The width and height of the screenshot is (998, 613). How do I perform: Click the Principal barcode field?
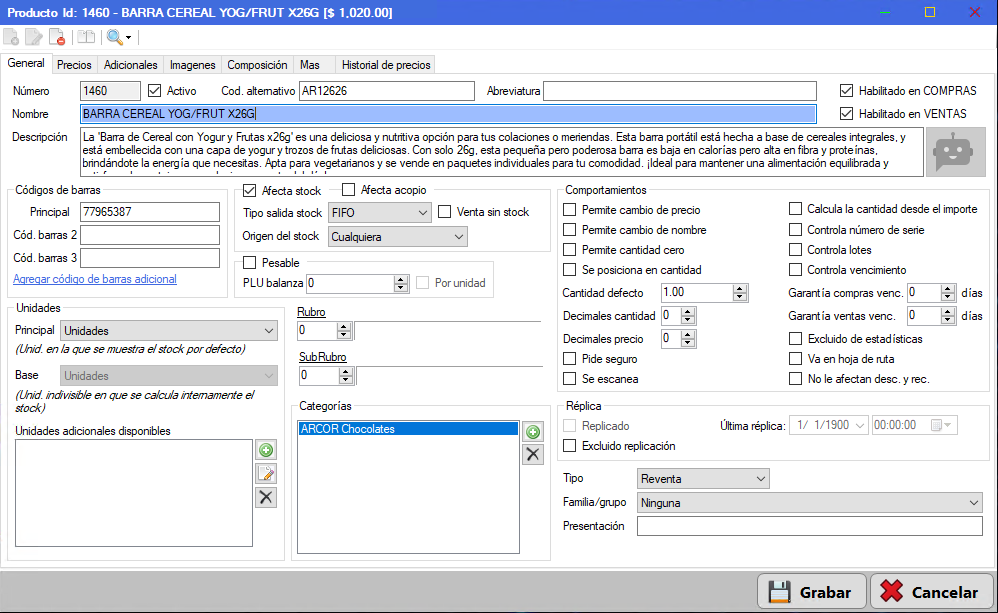pos(150,212)
